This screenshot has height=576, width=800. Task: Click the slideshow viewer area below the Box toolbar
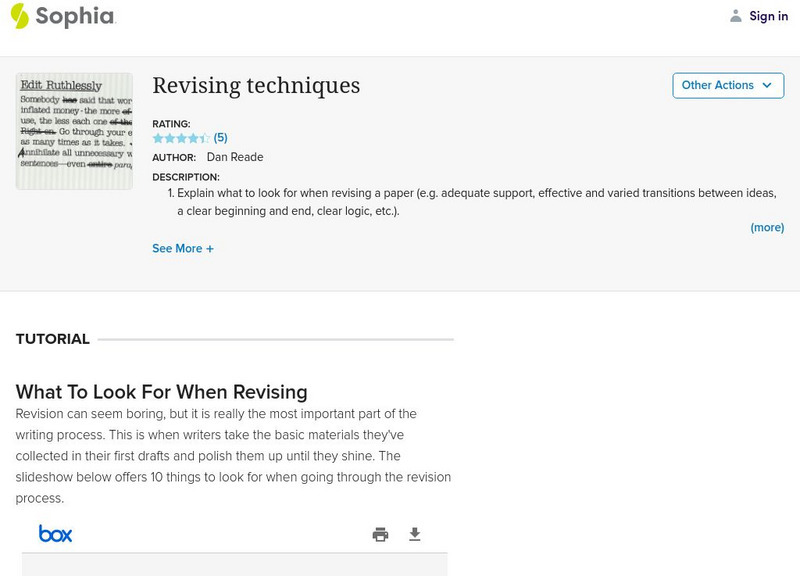pos(234,564)
